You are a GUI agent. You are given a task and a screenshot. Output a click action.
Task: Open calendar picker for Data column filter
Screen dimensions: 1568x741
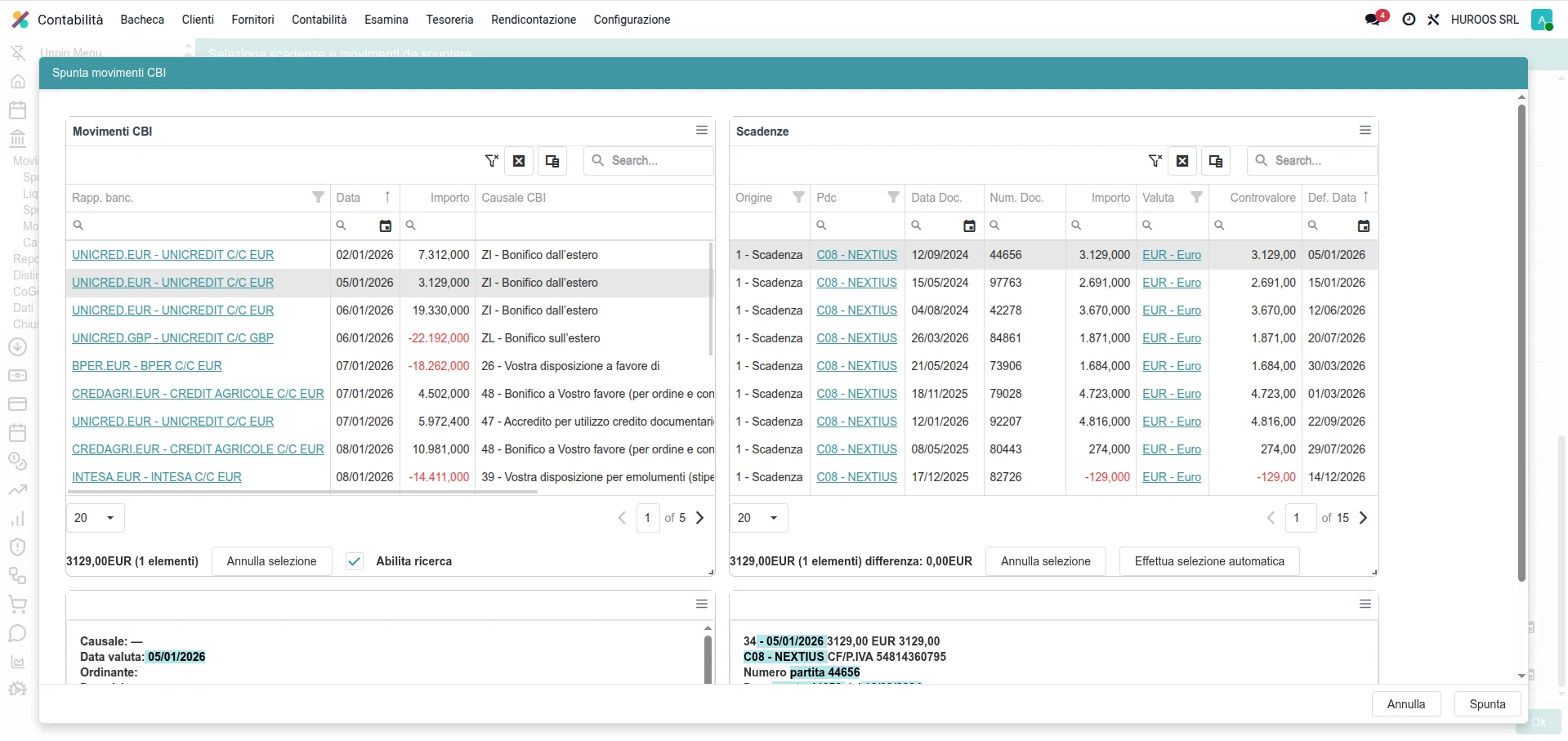[x=386, y=225]
